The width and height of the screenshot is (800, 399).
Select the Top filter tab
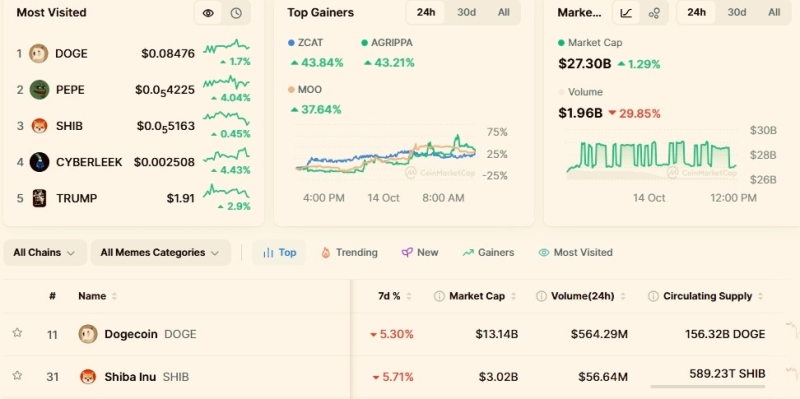[279, 253]
